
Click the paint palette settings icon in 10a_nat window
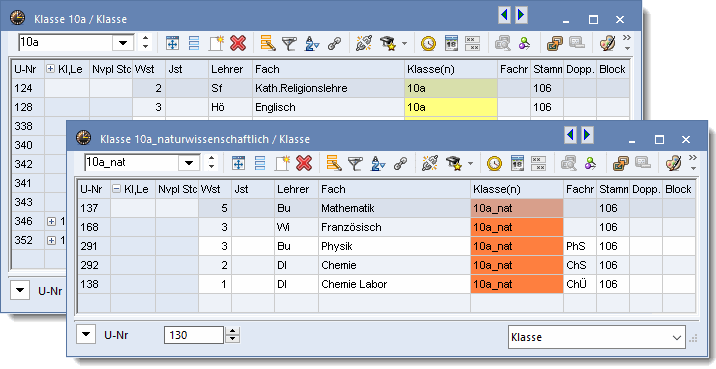(673, 163)
